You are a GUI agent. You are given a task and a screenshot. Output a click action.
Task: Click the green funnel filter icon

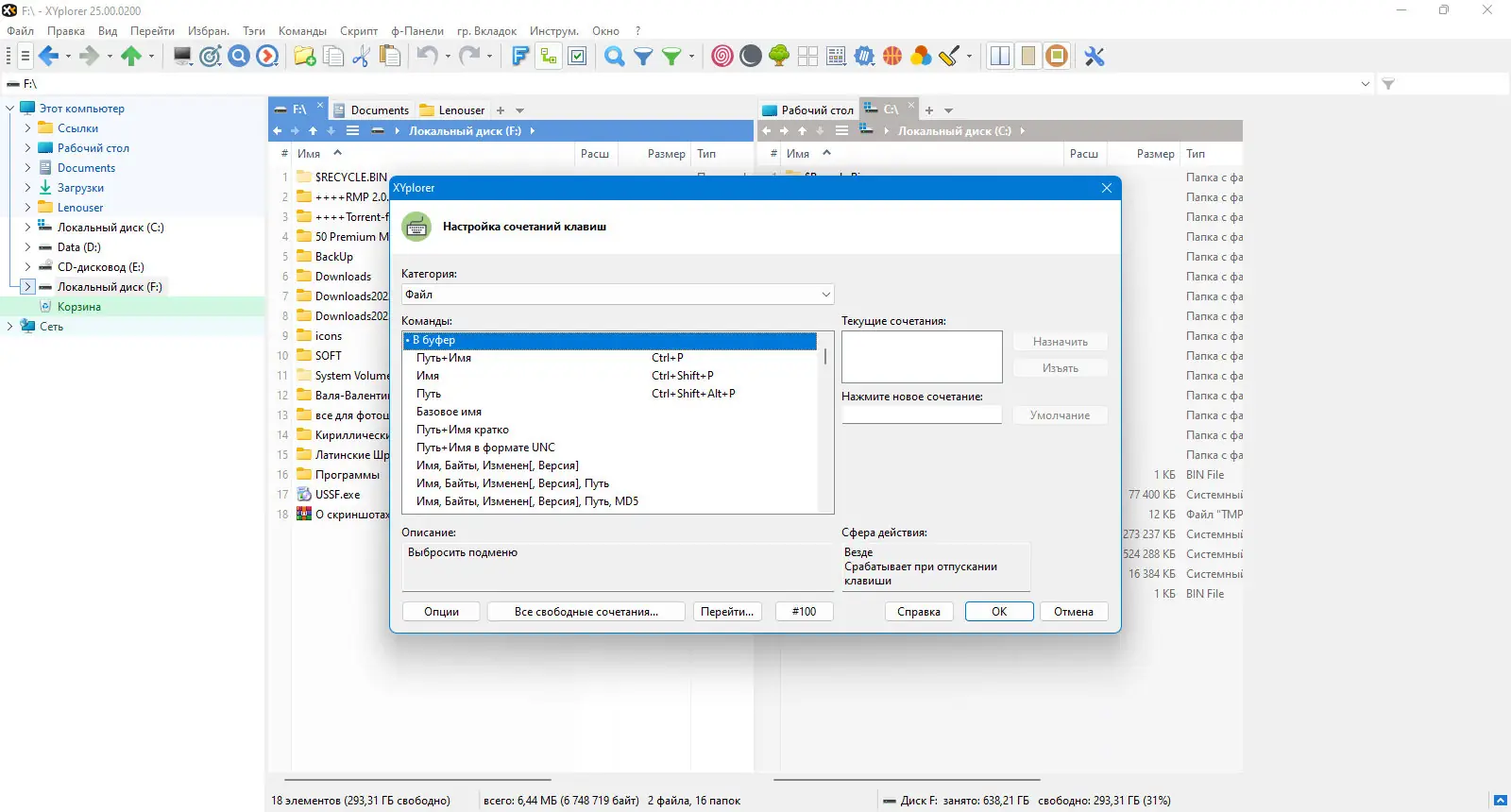671,57
